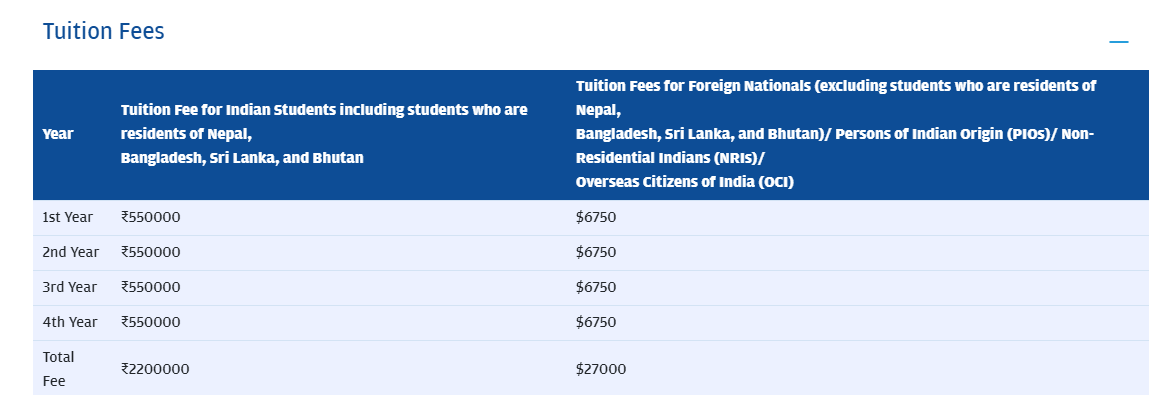This screenshot has width=1171, height=395.
Task: Click $6750 in the 2nd Year row
Action: coord(596,252)
